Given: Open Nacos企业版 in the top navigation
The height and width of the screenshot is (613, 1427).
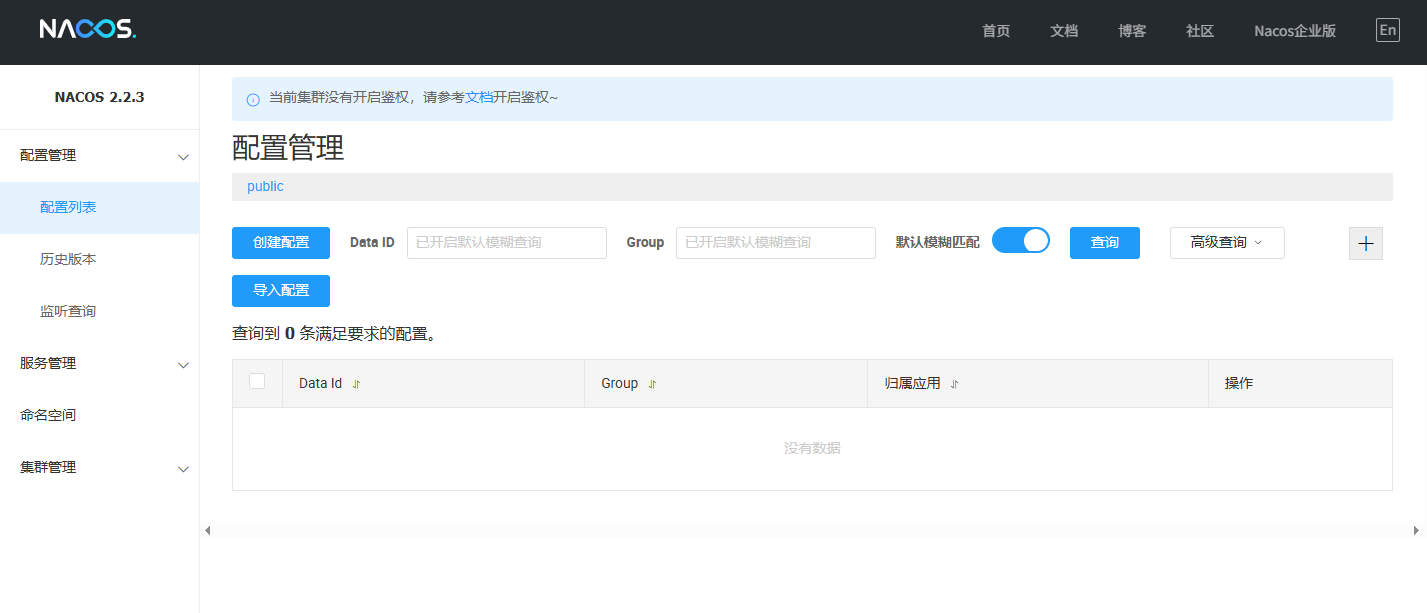Looking at the screenshot, I should 1295,31.
